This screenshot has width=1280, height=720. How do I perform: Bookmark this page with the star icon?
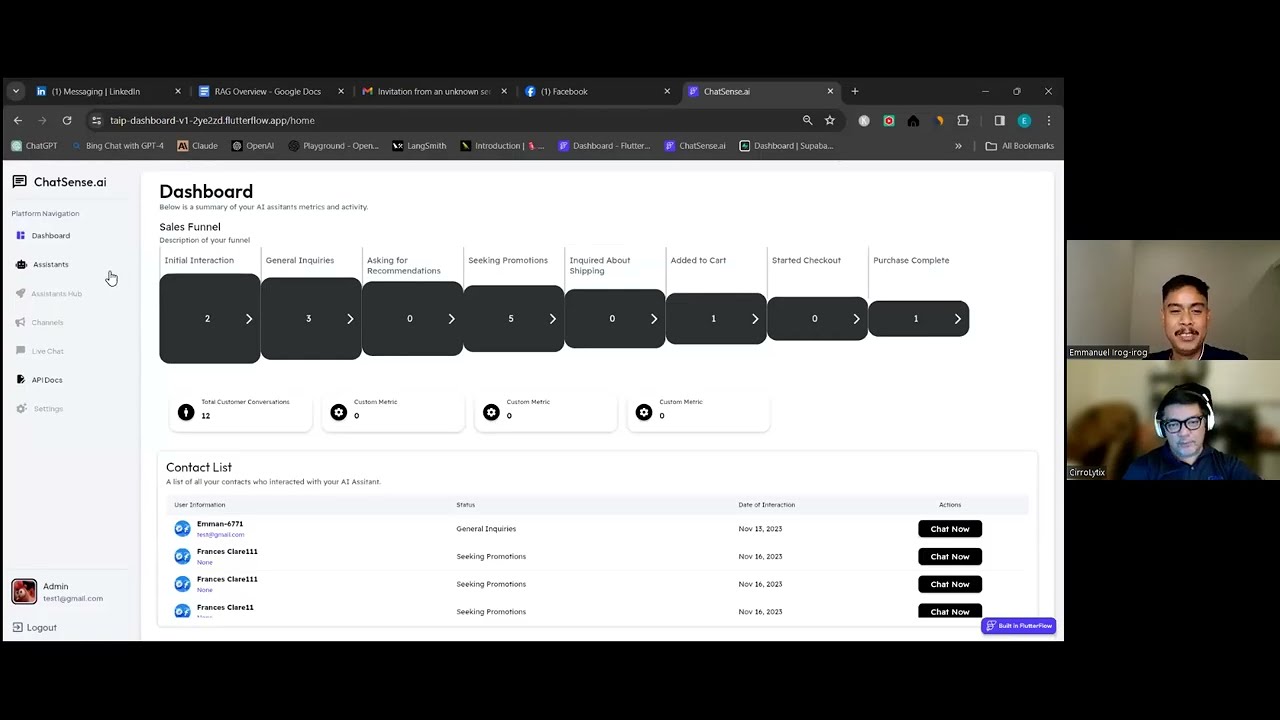point(829,120)
